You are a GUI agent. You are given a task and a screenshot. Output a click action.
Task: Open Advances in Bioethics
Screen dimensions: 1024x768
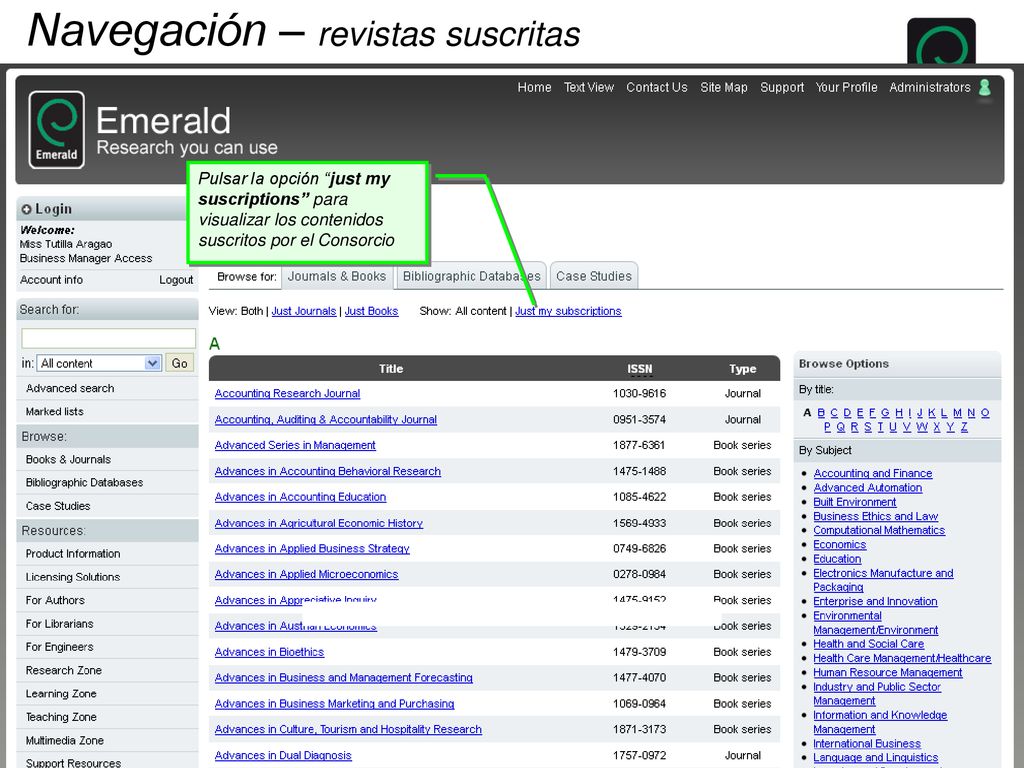point(270,652)
